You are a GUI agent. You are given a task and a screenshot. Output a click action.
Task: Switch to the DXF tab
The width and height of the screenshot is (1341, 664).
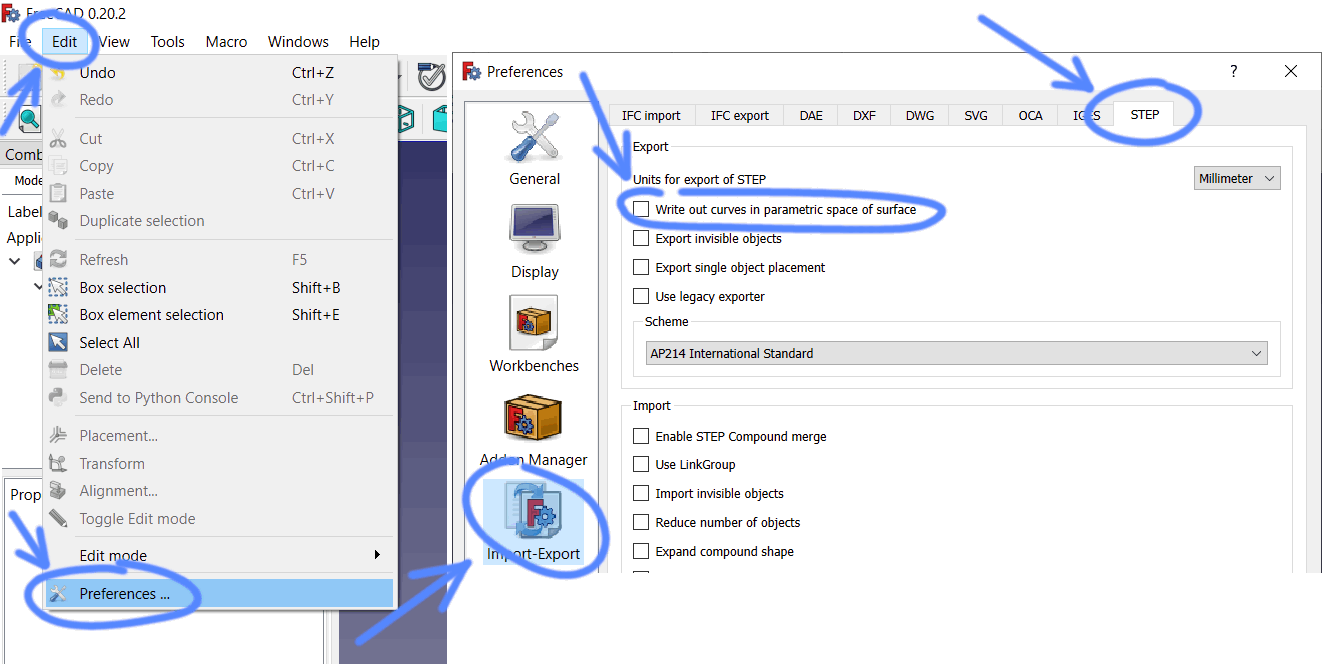pos(864,115)
